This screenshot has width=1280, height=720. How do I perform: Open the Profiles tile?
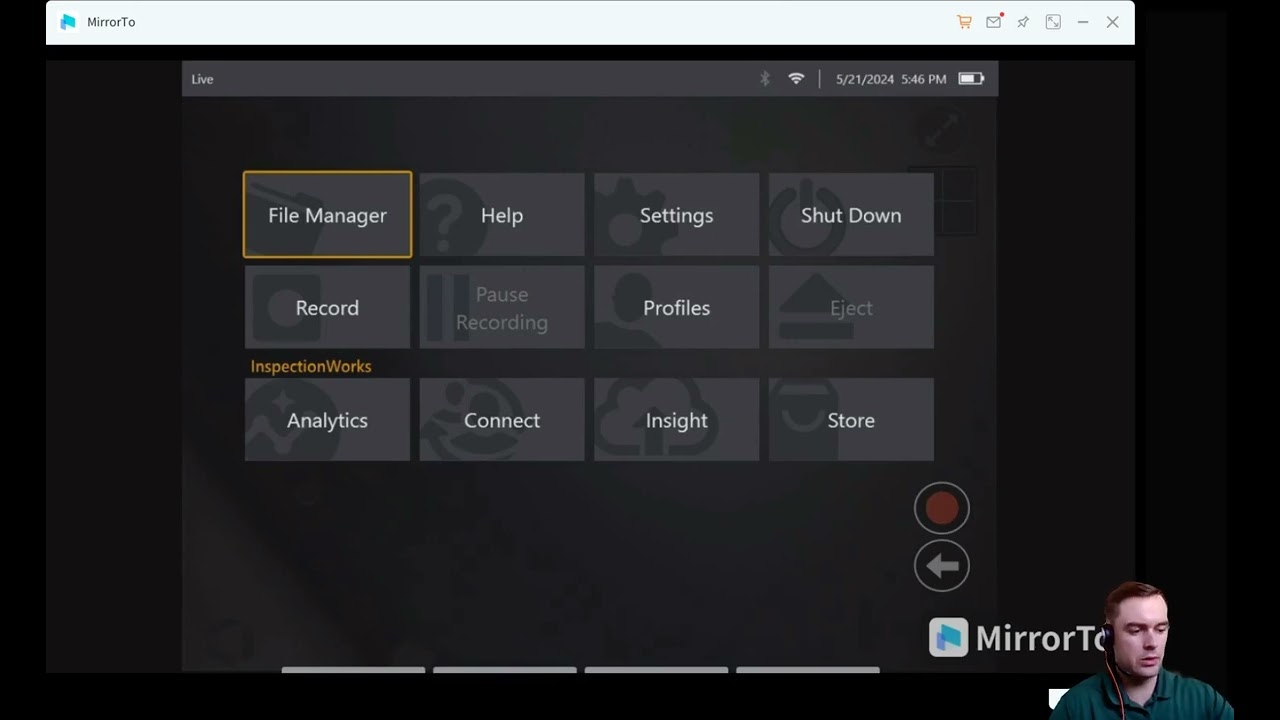[677, 307]
